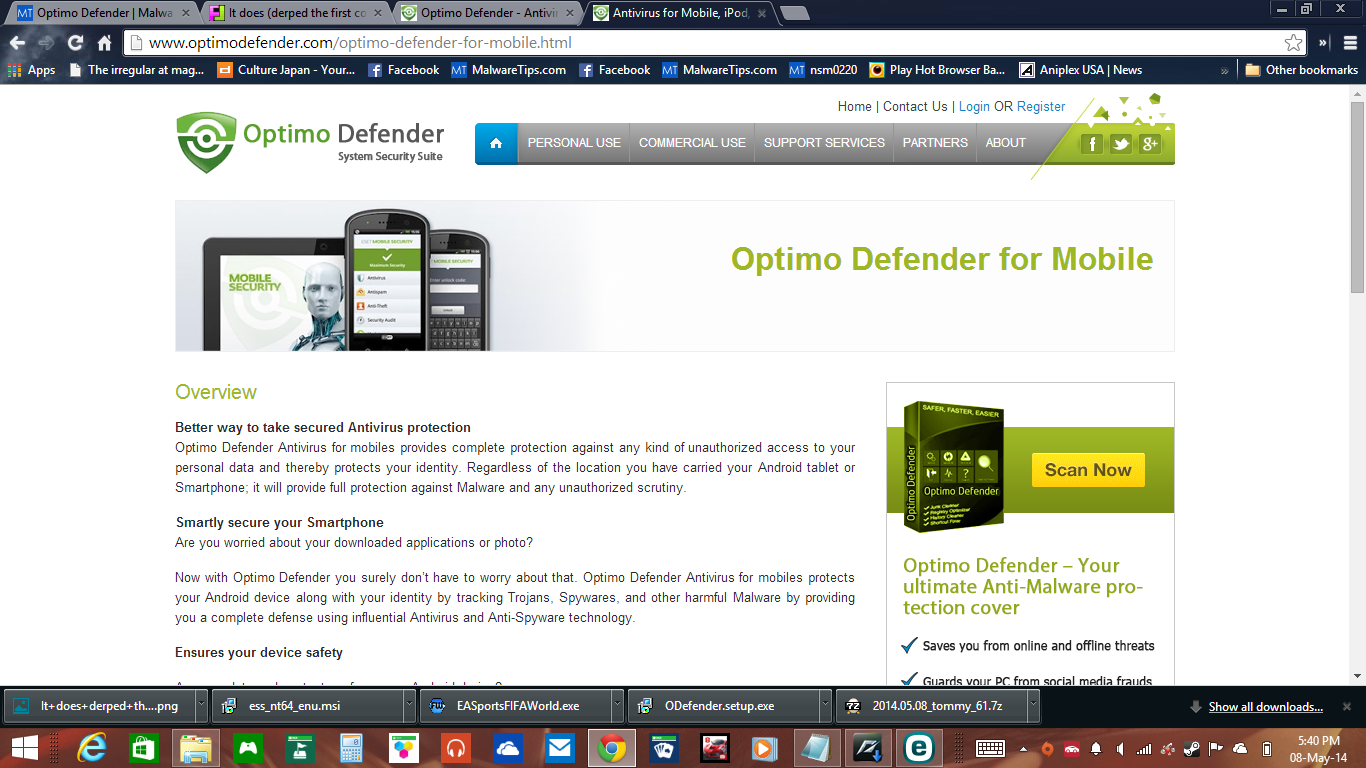Show hidden system tray icons arrow

(x=1023, y=748)
